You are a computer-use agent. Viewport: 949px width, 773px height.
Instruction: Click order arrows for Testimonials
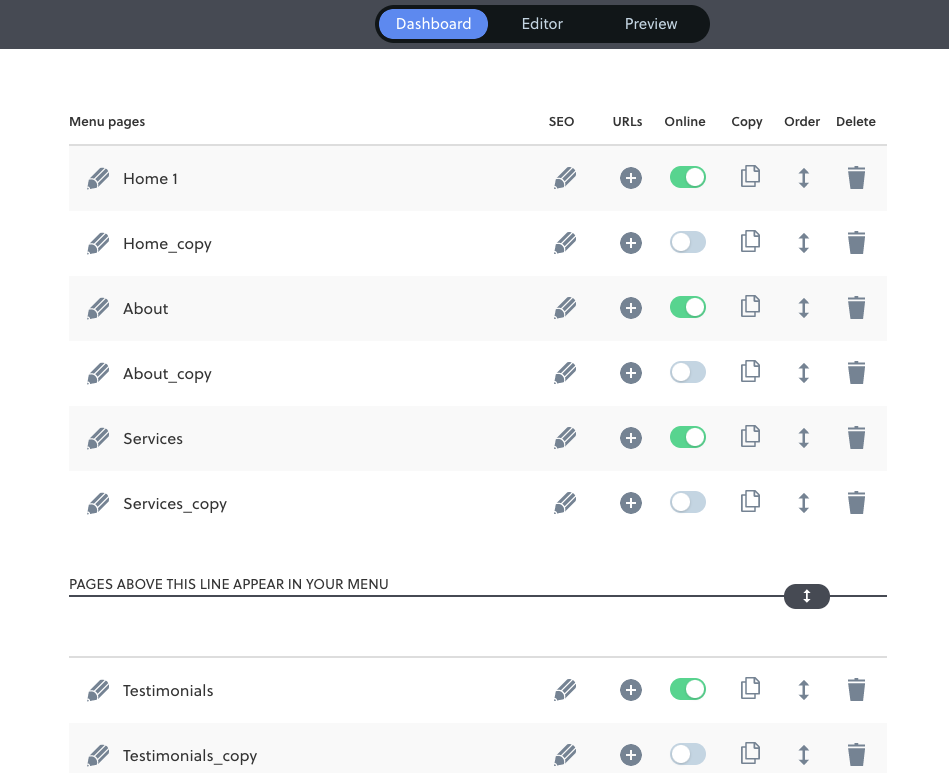[x=803, y=689]
